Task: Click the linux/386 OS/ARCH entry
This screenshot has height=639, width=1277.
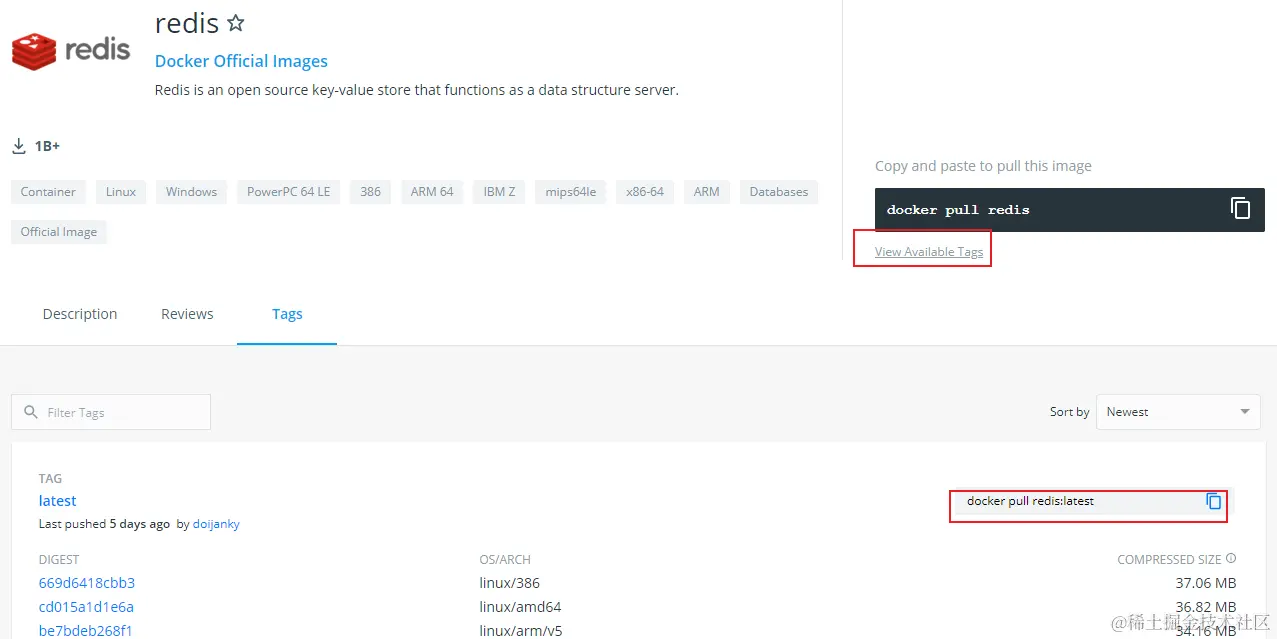Action: point(510,583)
